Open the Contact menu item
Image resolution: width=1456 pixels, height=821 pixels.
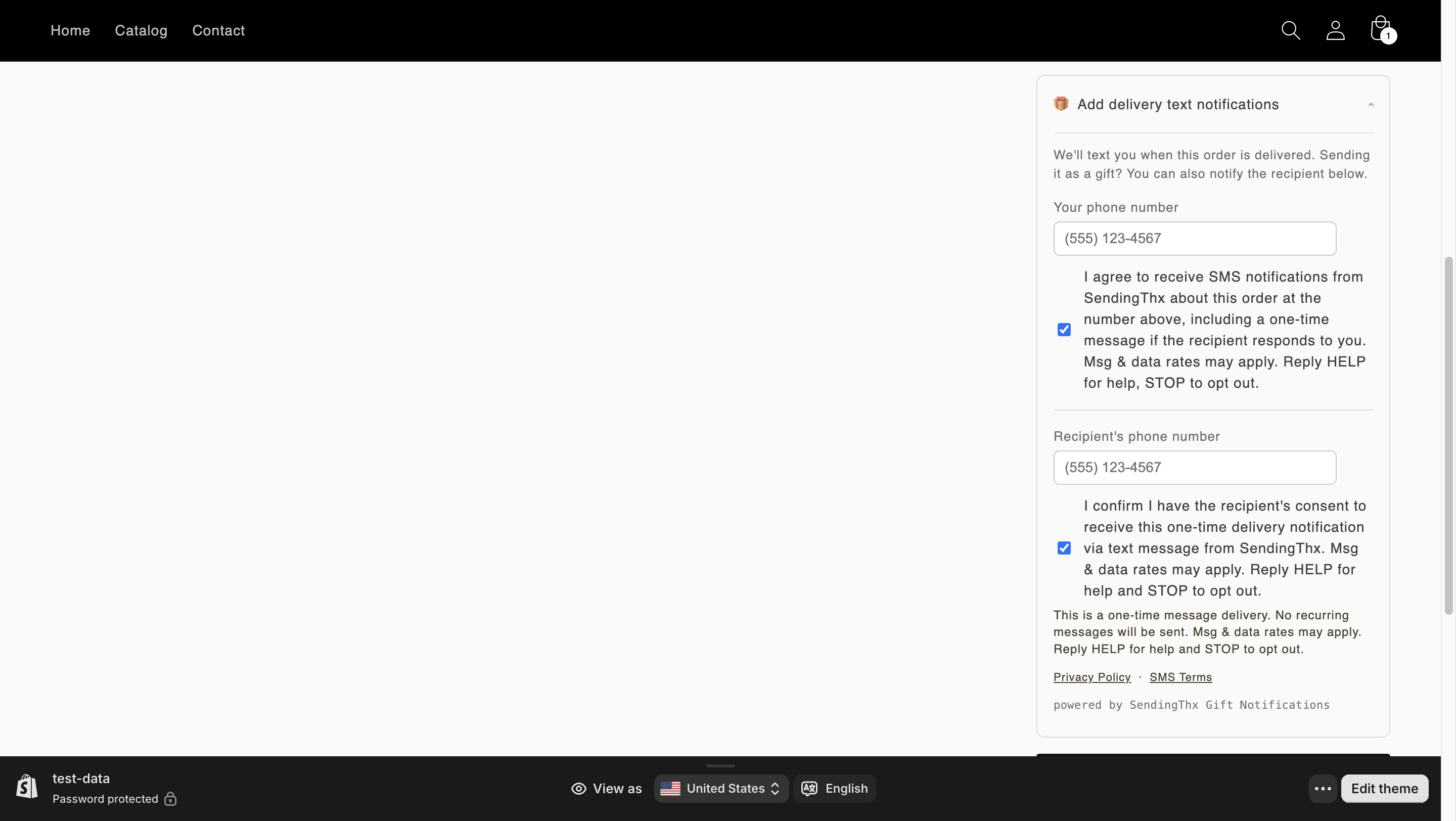218,30
